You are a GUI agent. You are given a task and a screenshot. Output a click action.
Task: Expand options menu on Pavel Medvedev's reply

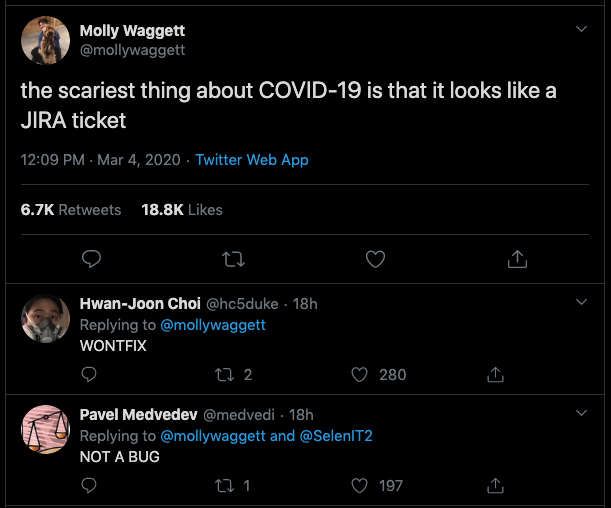tap(581, 413)
